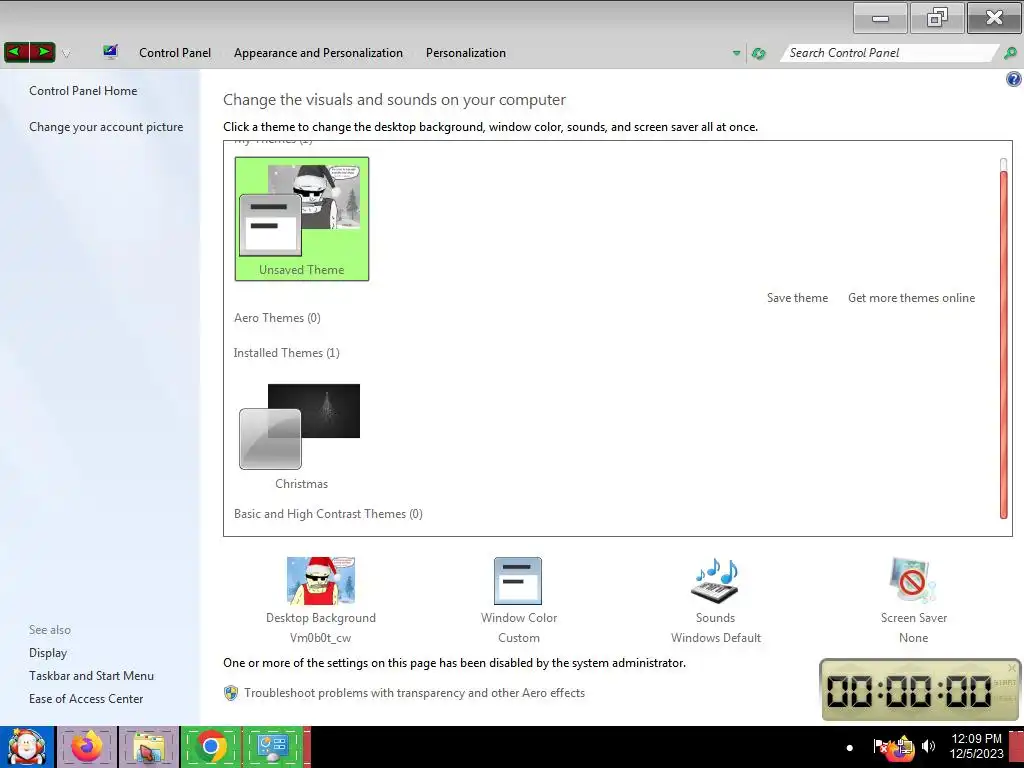Go forward using the green forward arrow

coord(42,52)
